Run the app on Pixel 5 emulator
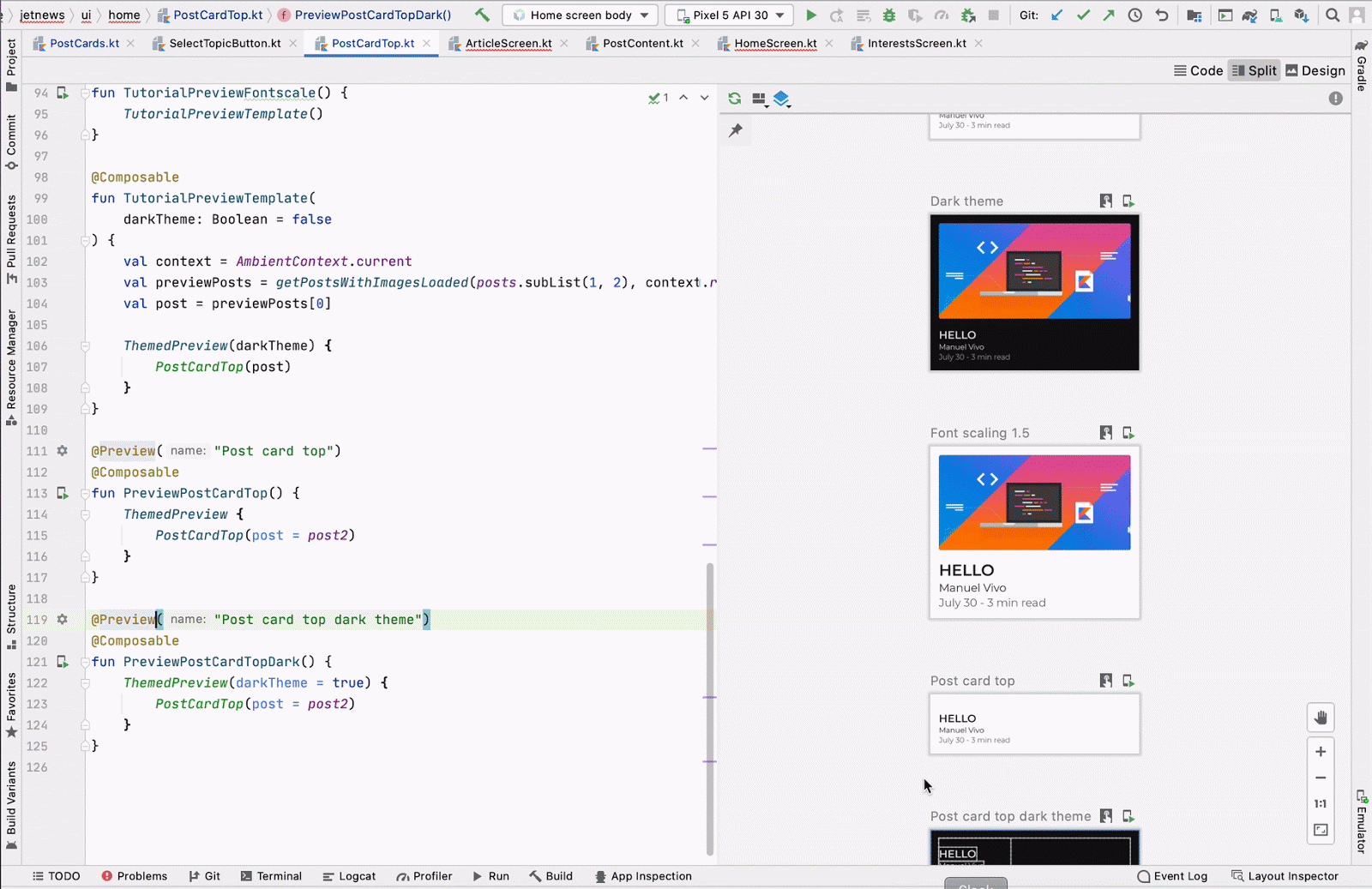Image resolution: width=1372 pixels, height=889 pixels. tap(811, 15)
